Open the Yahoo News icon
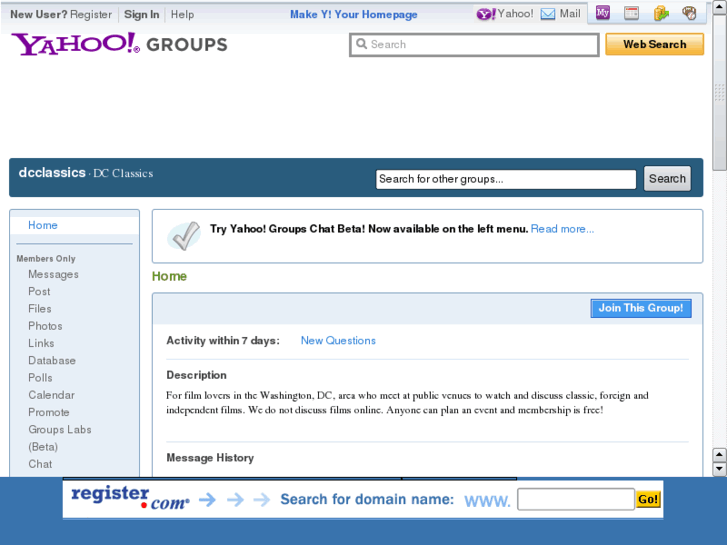Screen dimensions: 727x545 point(631,13)
